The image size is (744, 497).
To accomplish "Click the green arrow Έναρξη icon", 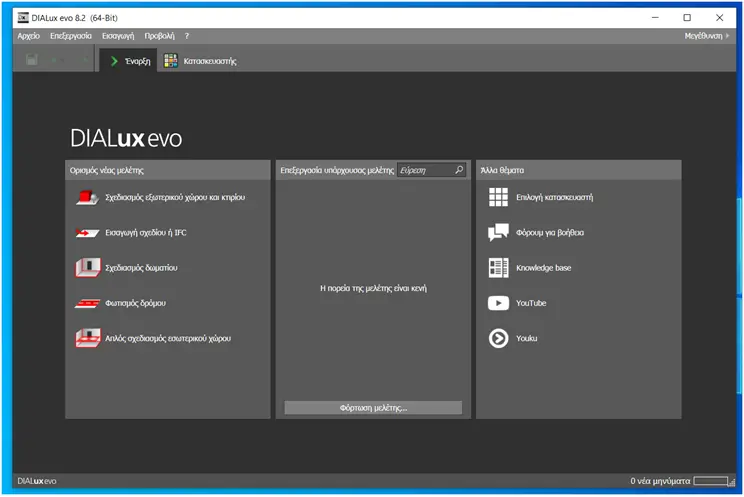I will [114, 61].
